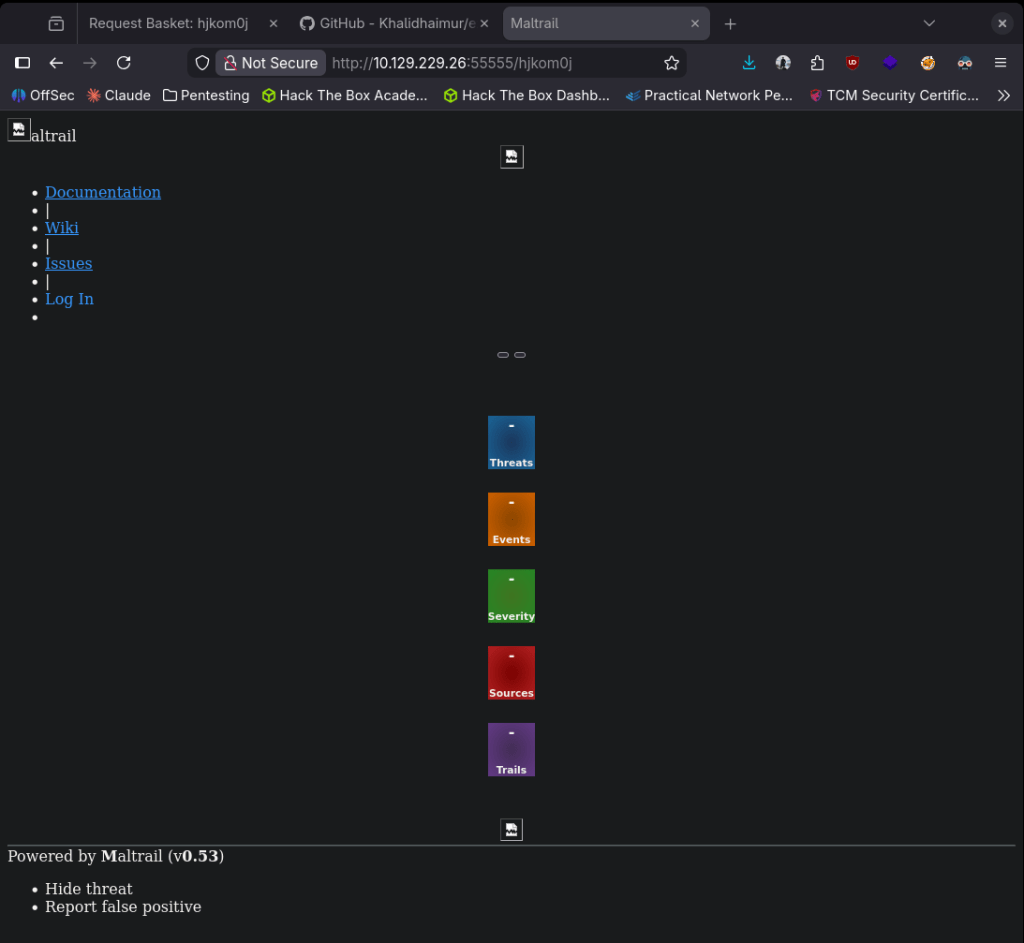Open the Documentation link
This screenshot has width=1024, height=943.
click(x=103, y=192)
